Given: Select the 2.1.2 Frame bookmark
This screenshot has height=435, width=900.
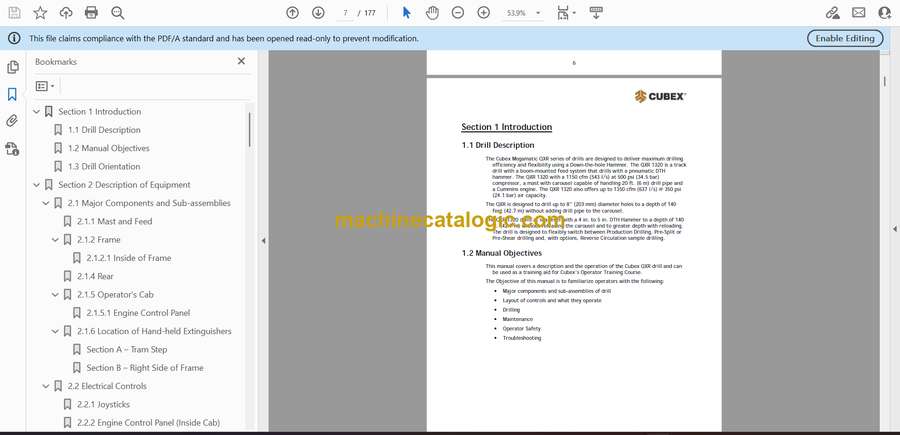Looking at the screenshot, I should 99,240.
